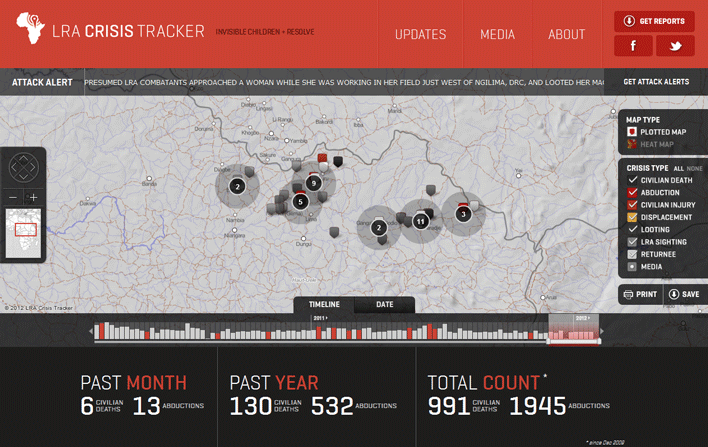Click the 2011 marker on timeline

(x=320, y=318)
